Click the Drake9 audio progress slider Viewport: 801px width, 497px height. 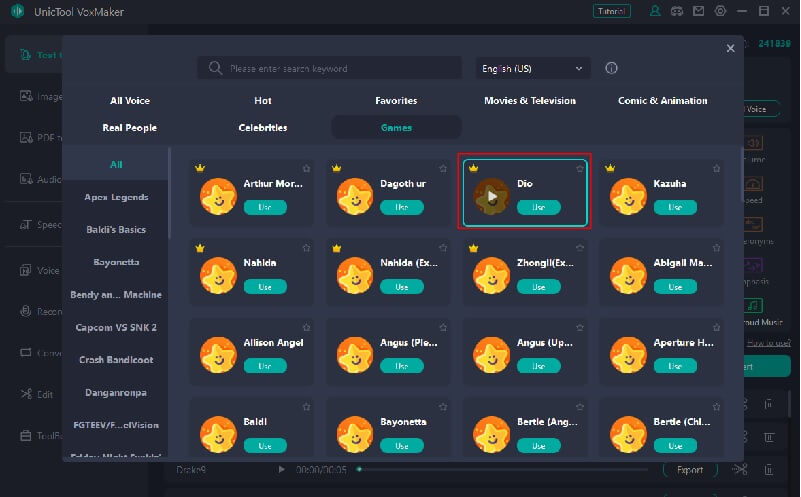tap(503, 469)
